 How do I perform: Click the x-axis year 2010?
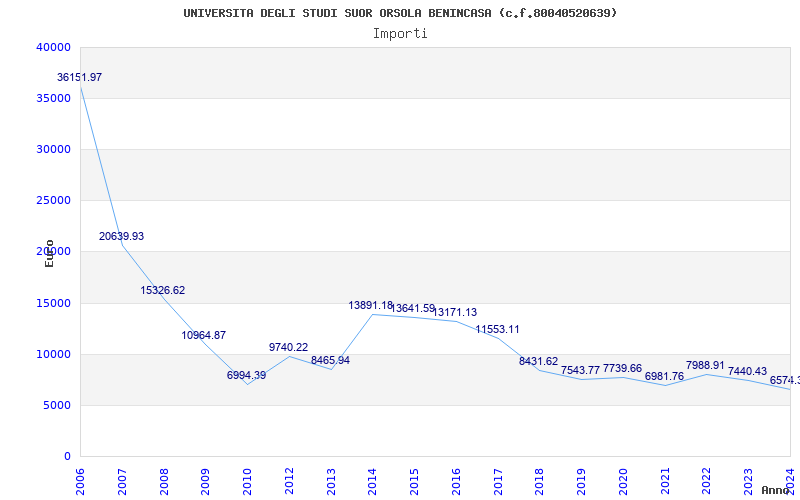tap(247, 482)
